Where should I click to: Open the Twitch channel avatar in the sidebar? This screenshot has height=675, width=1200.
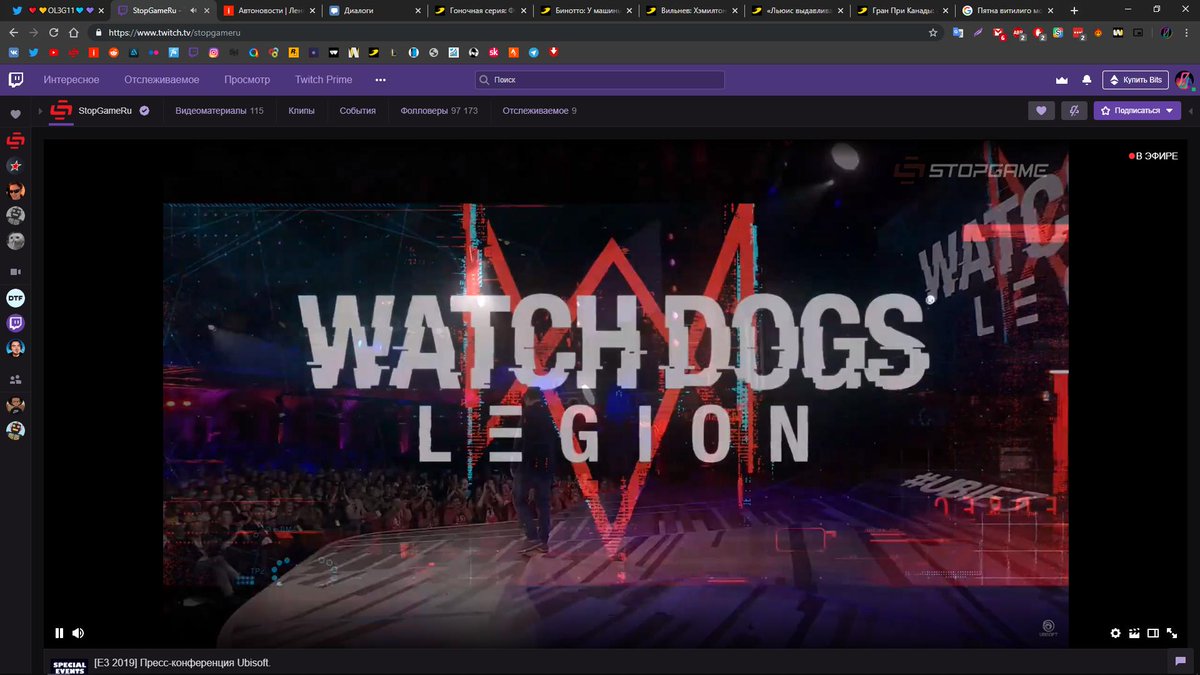pyautogui.click(x=15, y=323)
